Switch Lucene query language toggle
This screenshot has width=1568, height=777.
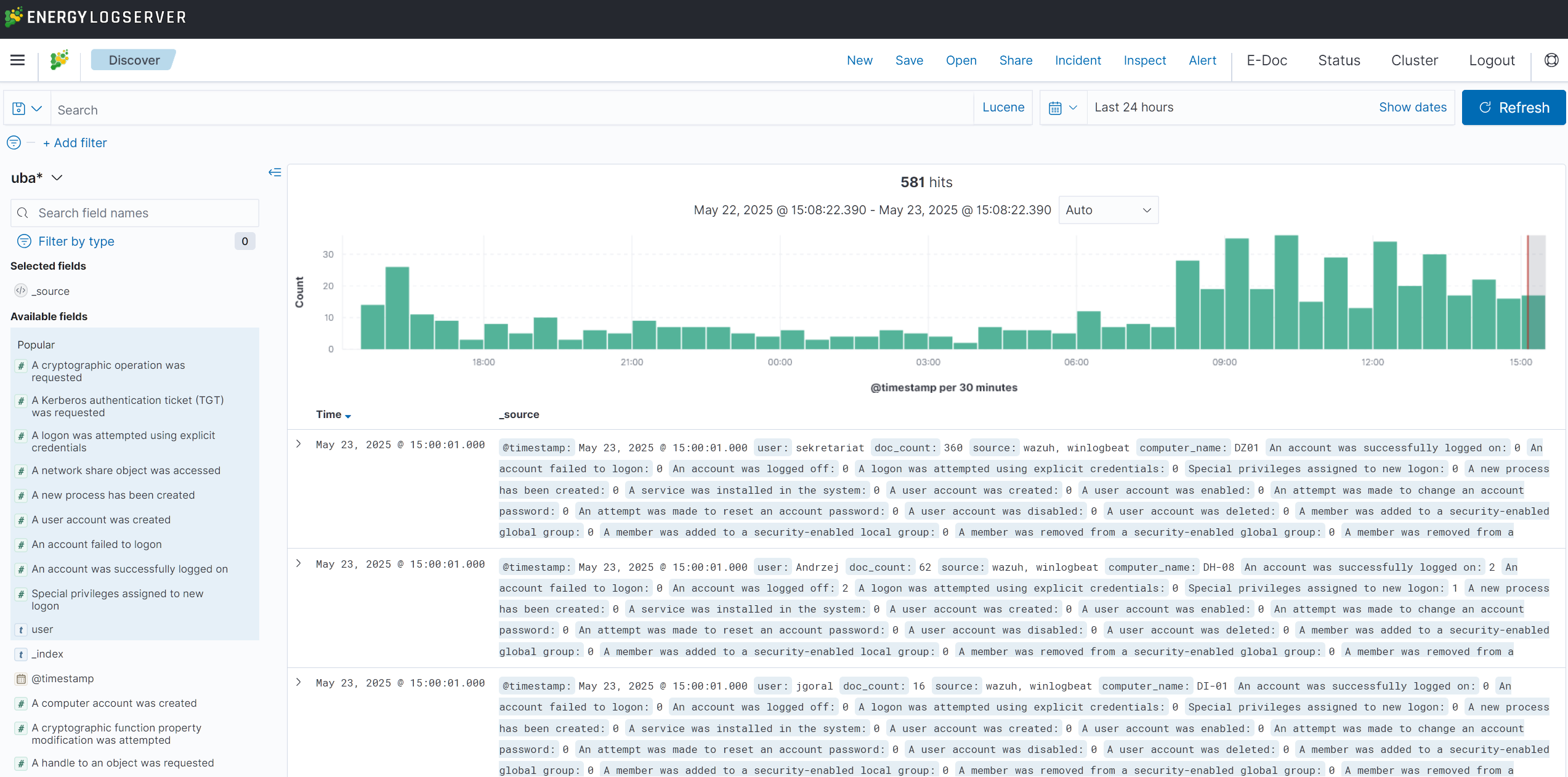coord(1003,108)
